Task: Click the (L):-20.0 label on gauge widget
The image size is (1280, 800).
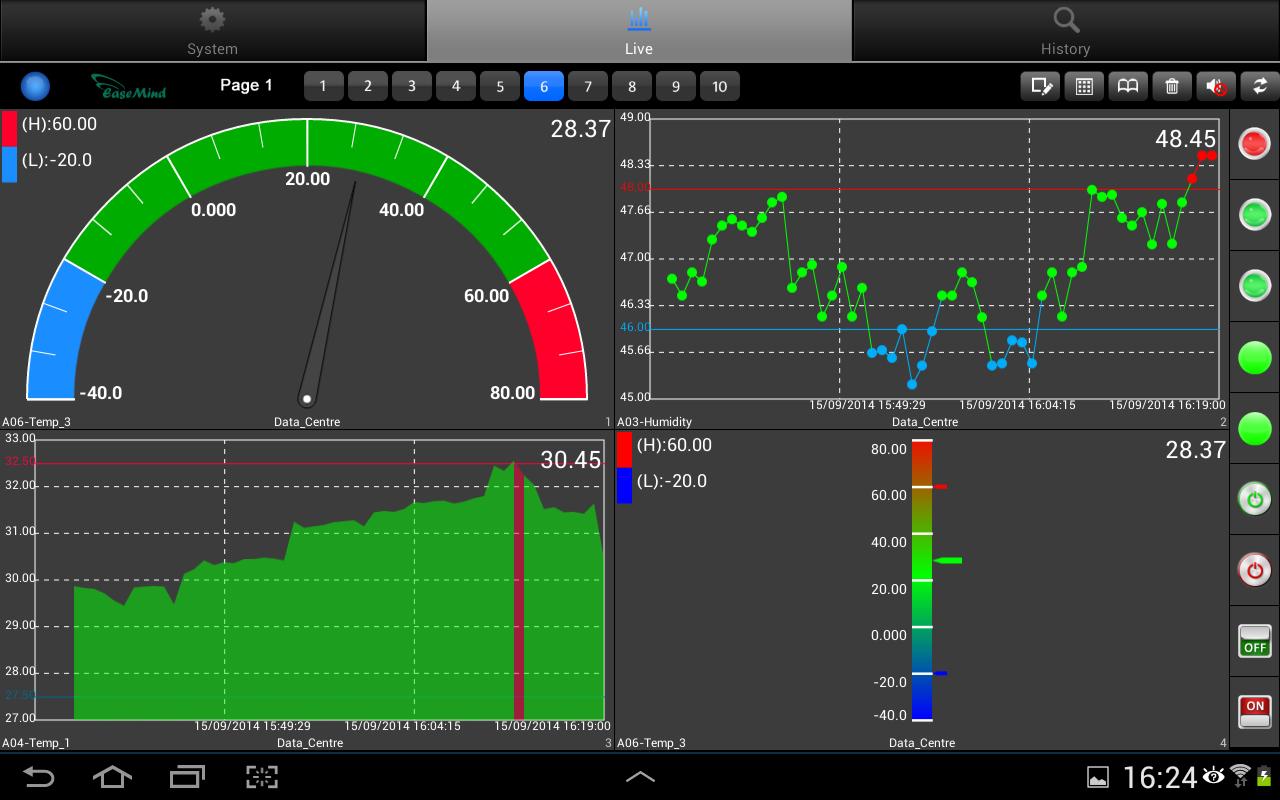Action: [x=56, y=160]
